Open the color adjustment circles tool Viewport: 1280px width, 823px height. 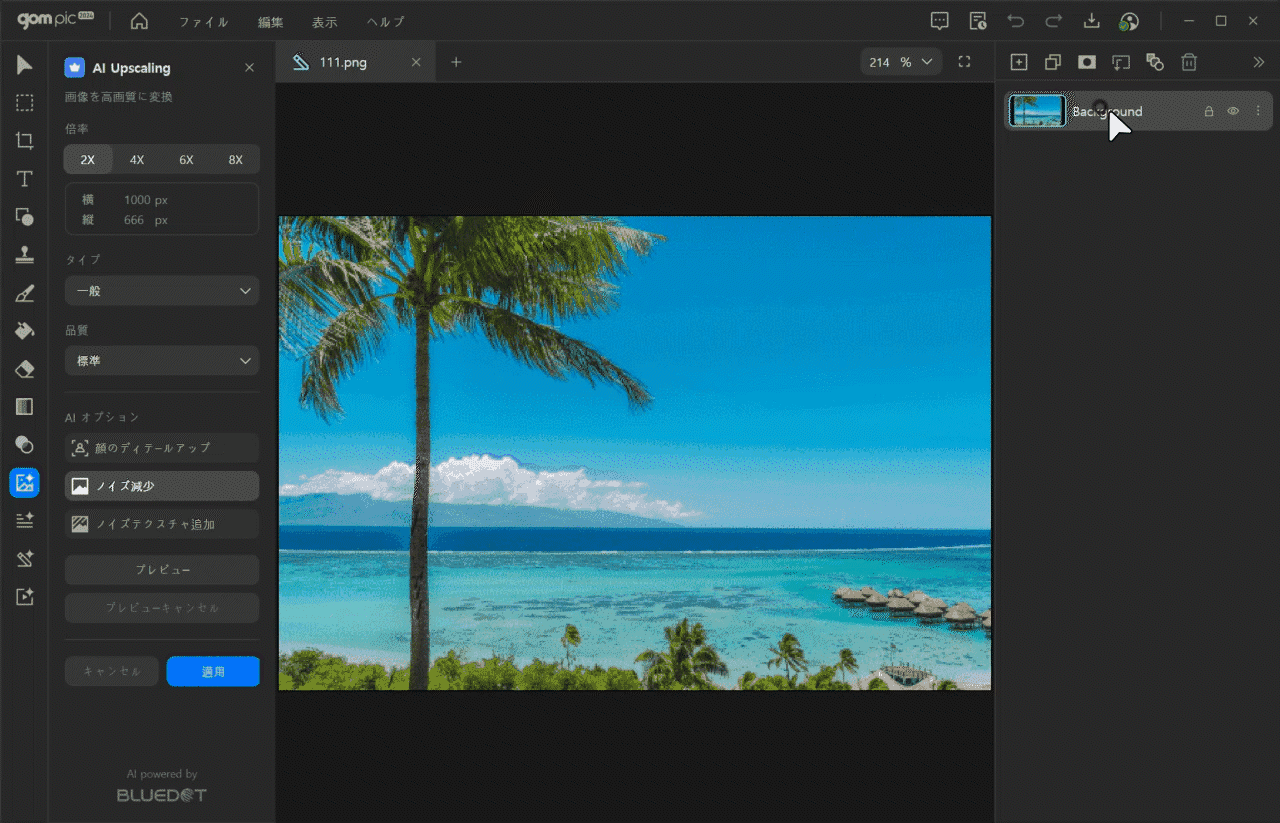pyautogui.click(x=24, y=445)
